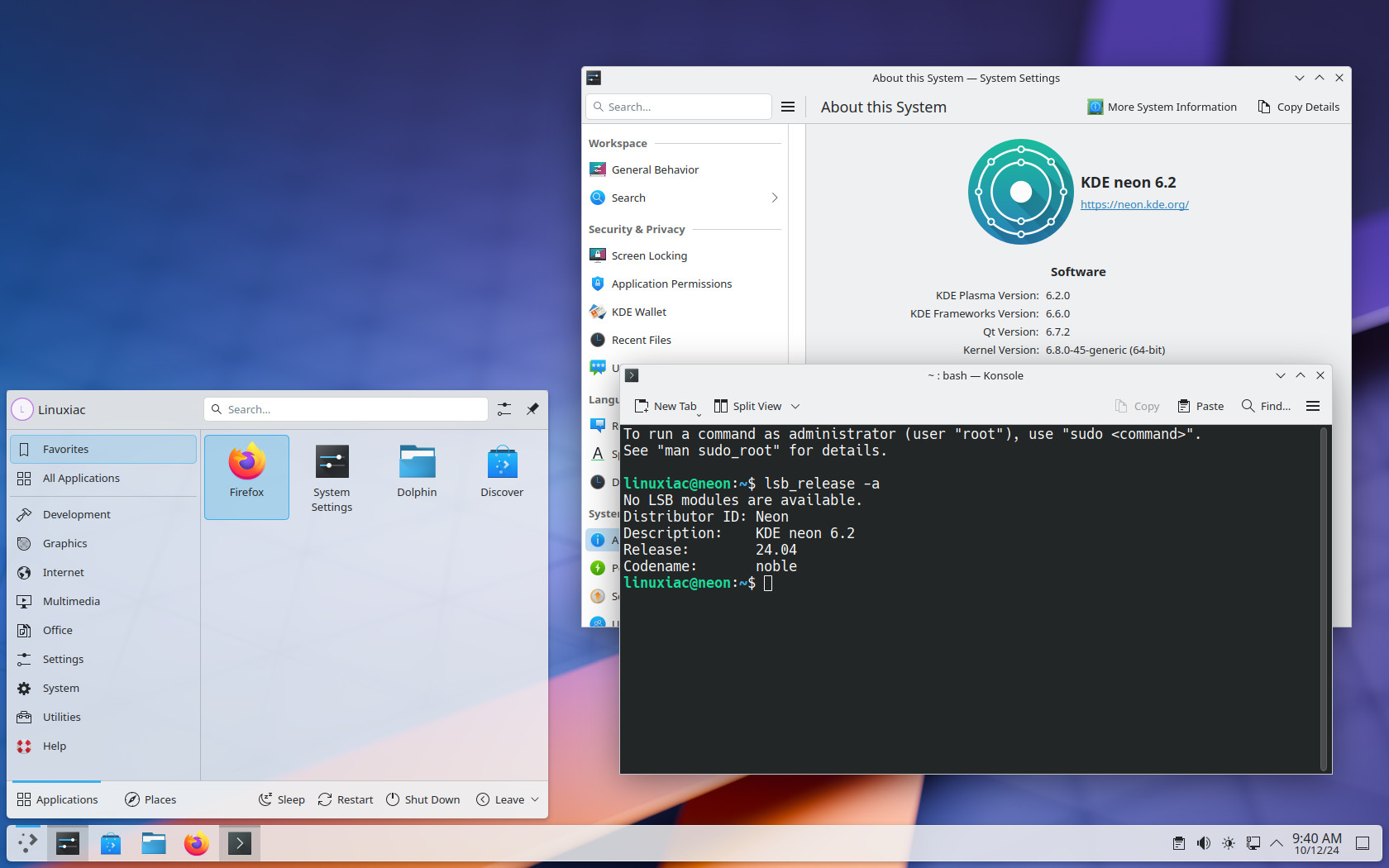
Task: Open New Tab in Konsole
Action: click(666, 406)
